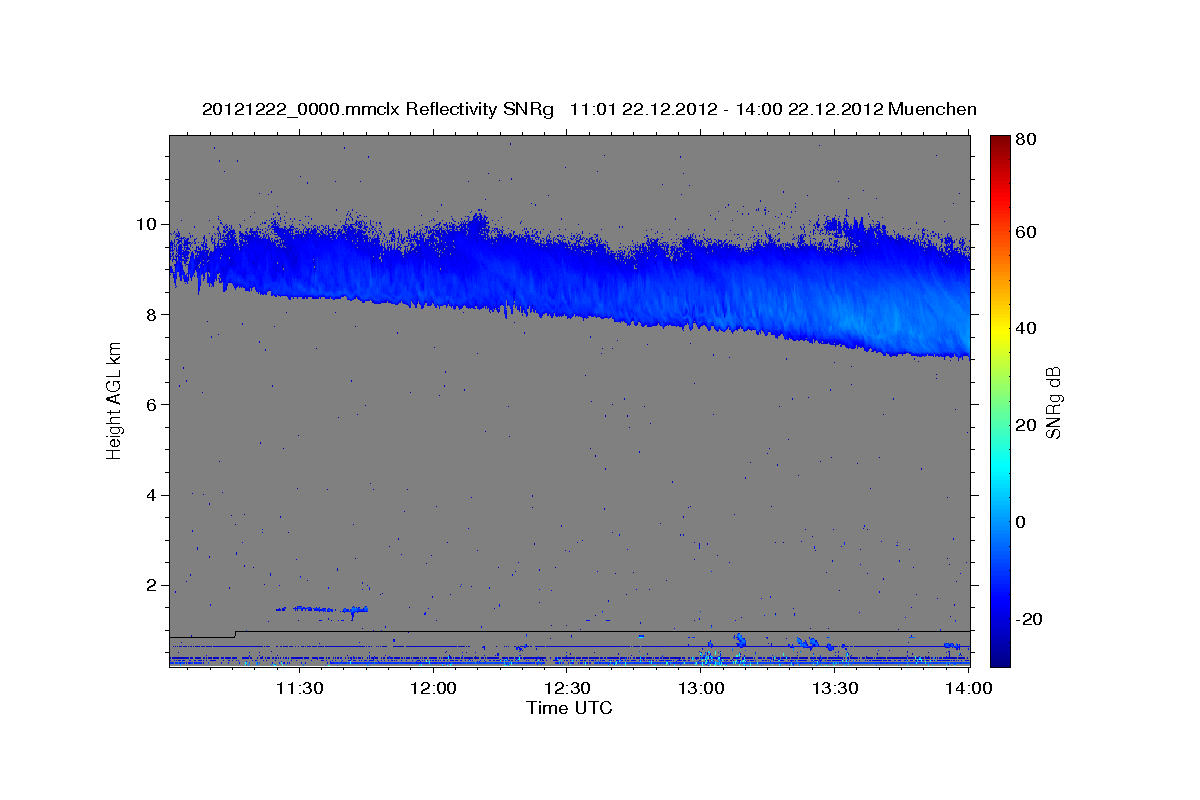Click the height tick label 6

[153, 404]
